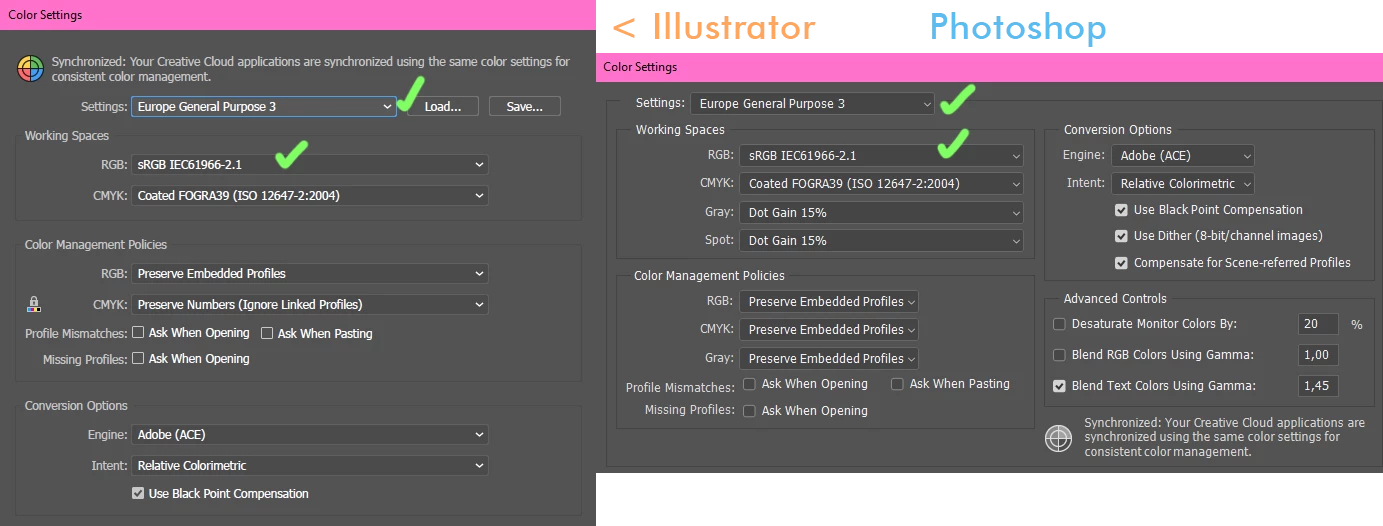
Task: Open Illustrator RGB policy Preserve Embedded Profiles dropdown
Action: point(310,273)
